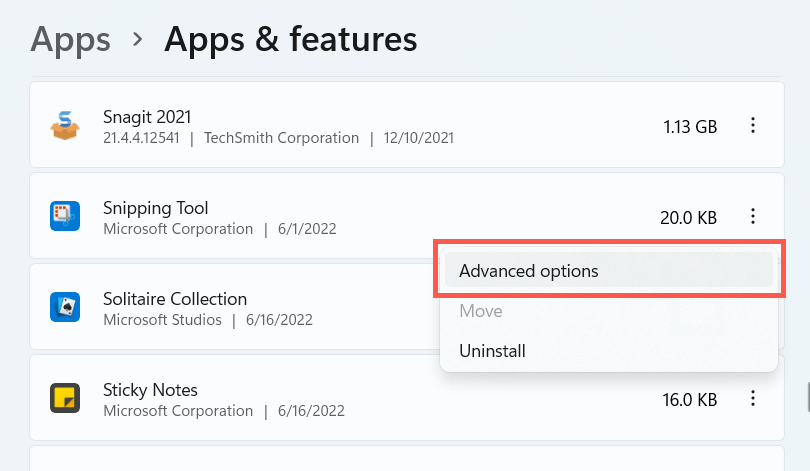Select the Move entry in the context menu

[x=481, y=311]
